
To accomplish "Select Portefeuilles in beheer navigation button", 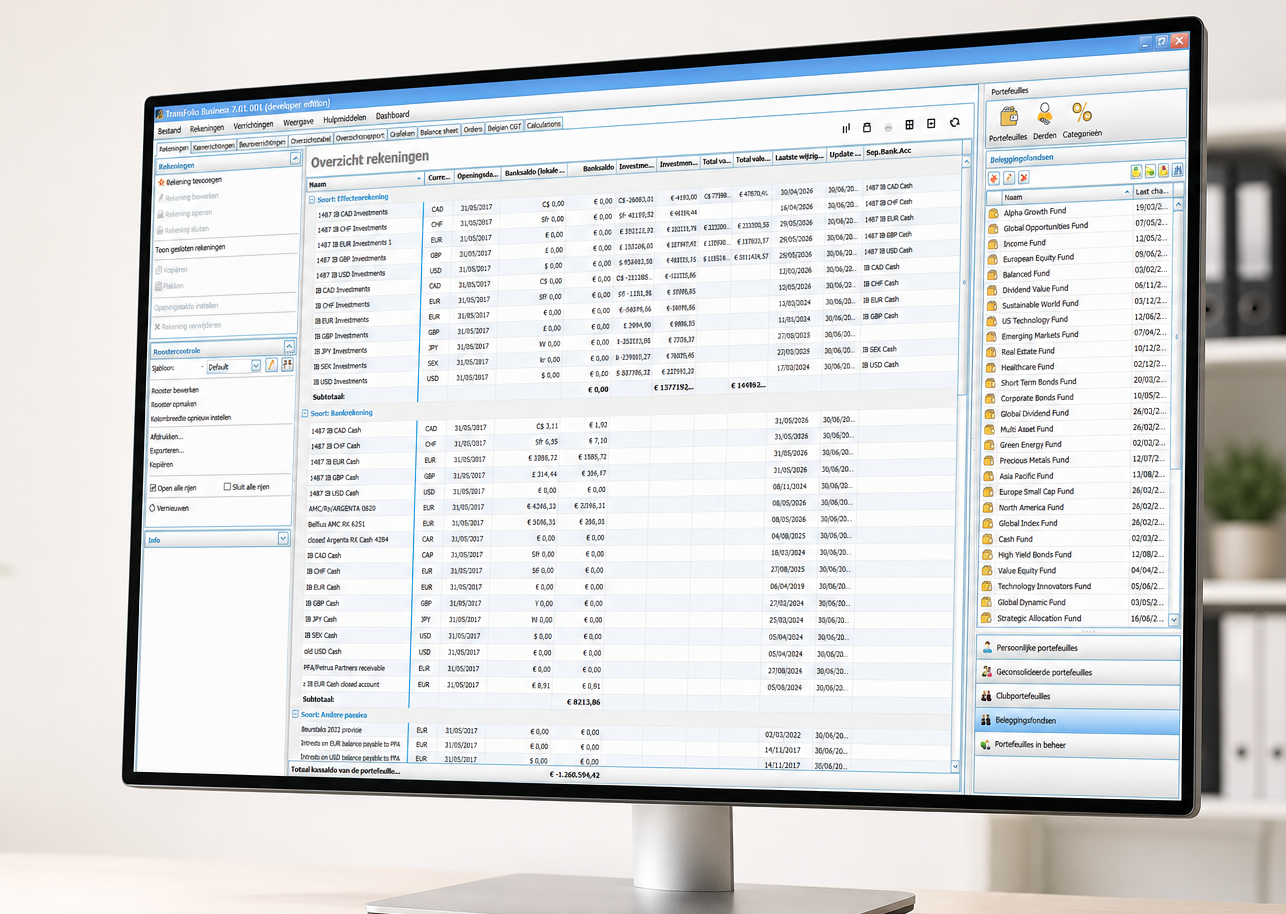I will coord(1077,745).
